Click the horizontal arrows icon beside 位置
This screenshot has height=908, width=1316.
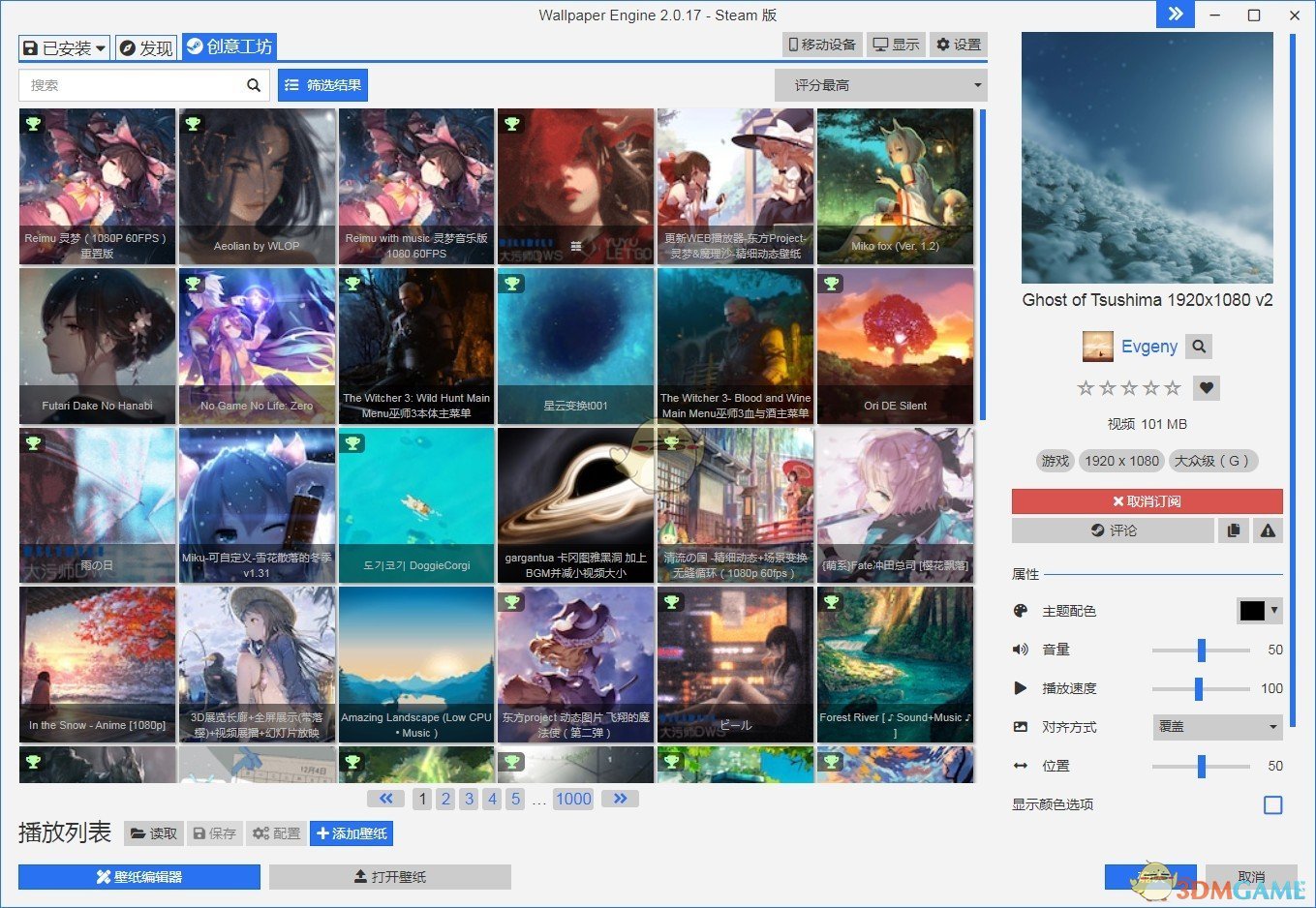1020,766
